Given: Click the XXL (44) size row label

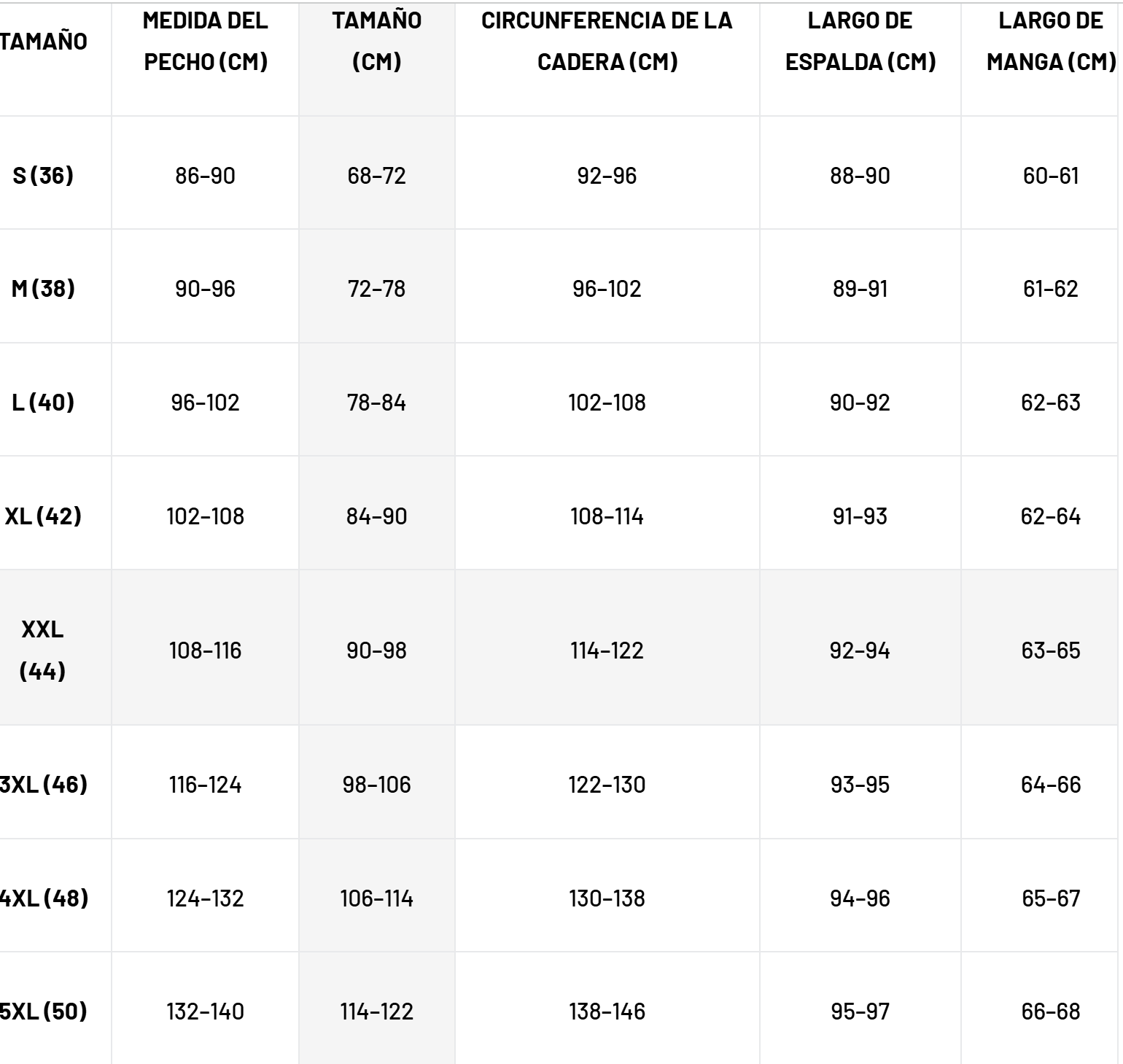Looking at the screenshot, I should point(43,650).
